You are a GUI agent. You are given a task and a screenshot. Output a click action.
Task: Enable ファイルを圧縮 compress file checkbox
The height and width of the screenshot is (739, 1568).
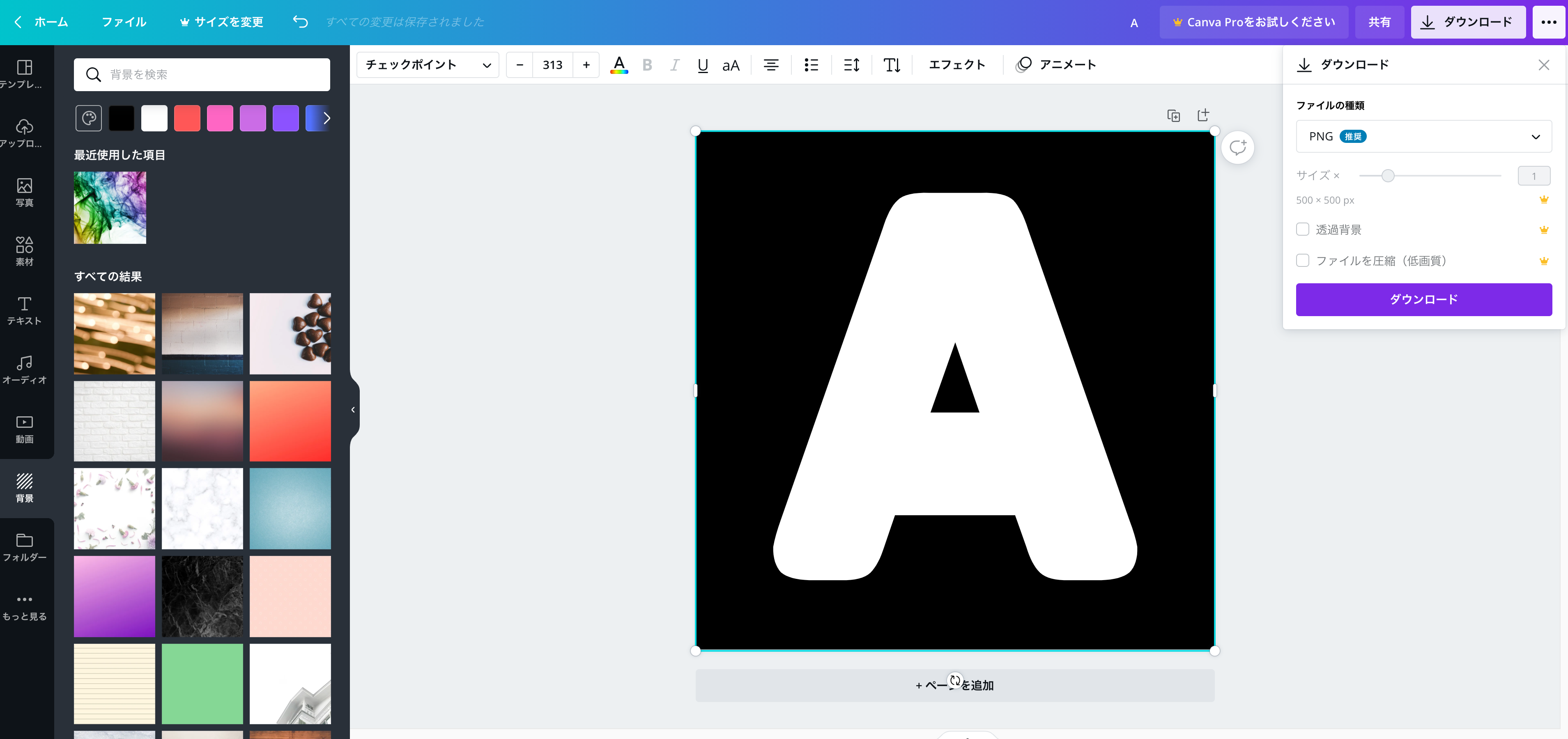(x=1302, y=261)
